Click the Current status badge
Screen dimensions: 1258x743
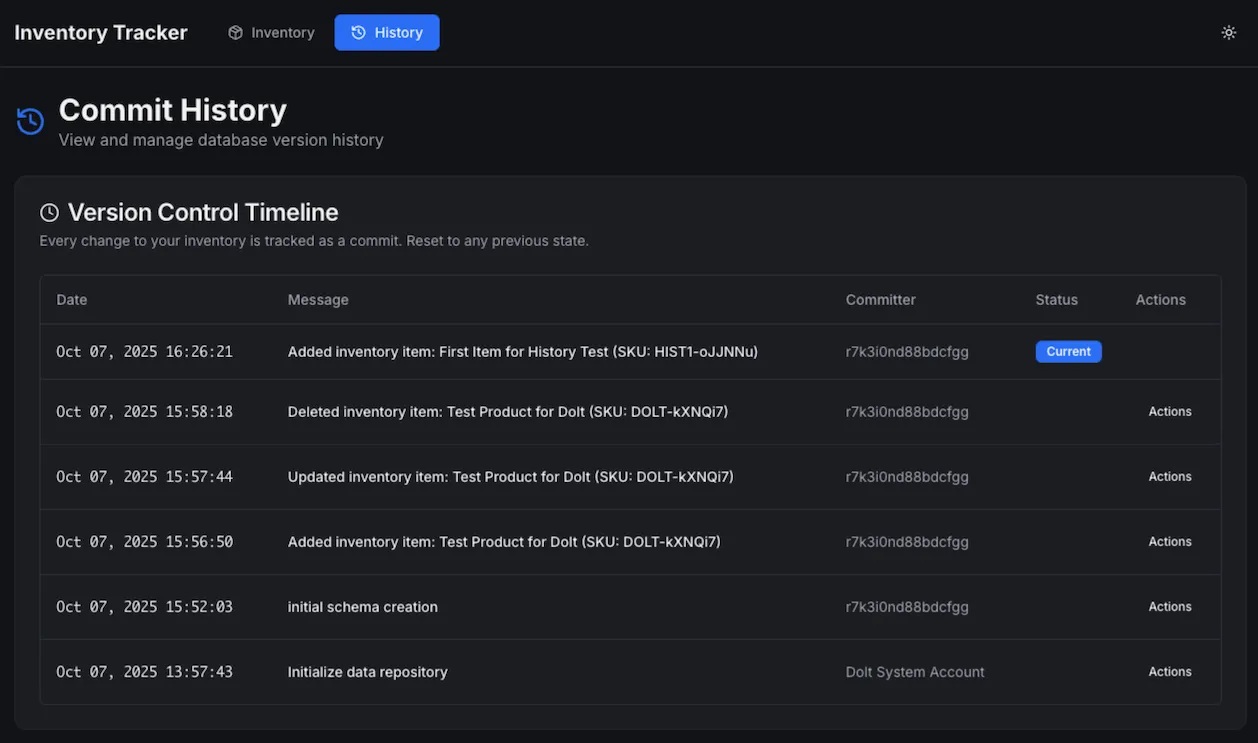tap(1068, 352)
